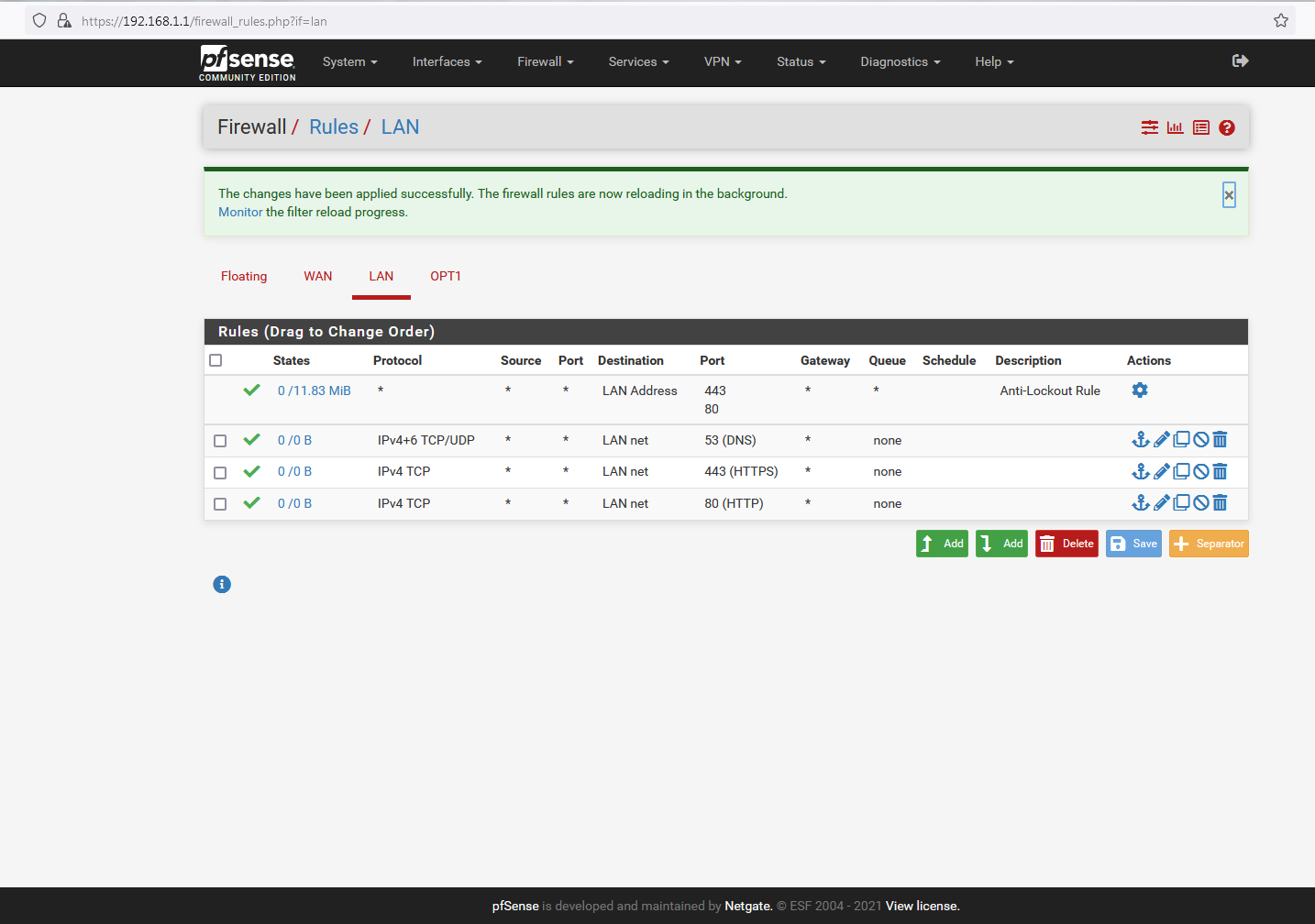The width and height of the screenshot is (1315, 924).
Task: Expand the Help menu
Action: click(x=994, y=62)
